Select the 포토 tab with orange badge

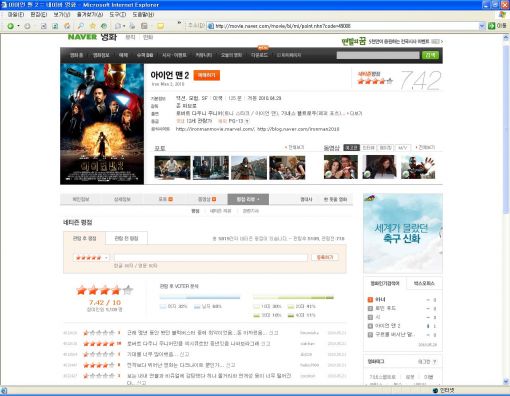pos(165,199)
